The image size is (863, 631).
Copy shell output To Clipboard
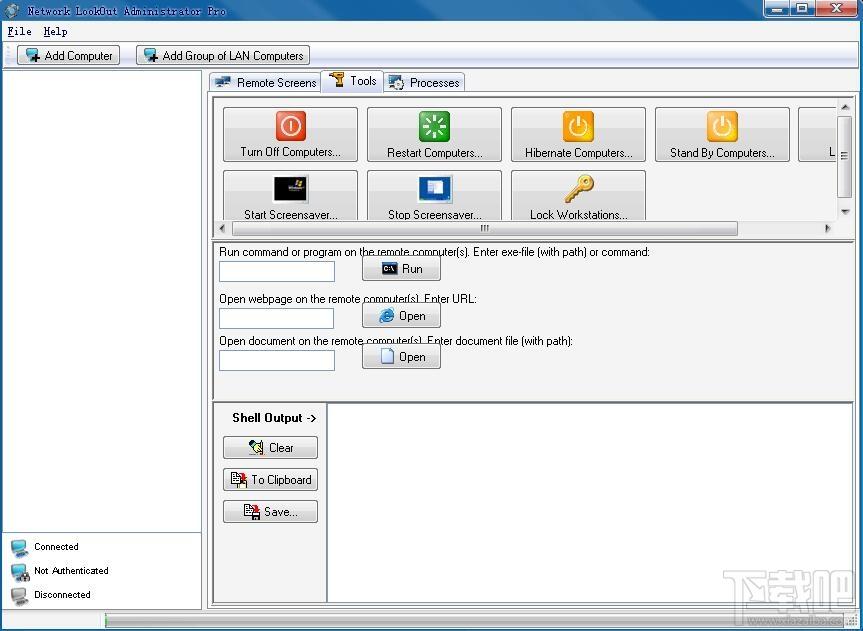pyautogui.click(x=270, y=480)
